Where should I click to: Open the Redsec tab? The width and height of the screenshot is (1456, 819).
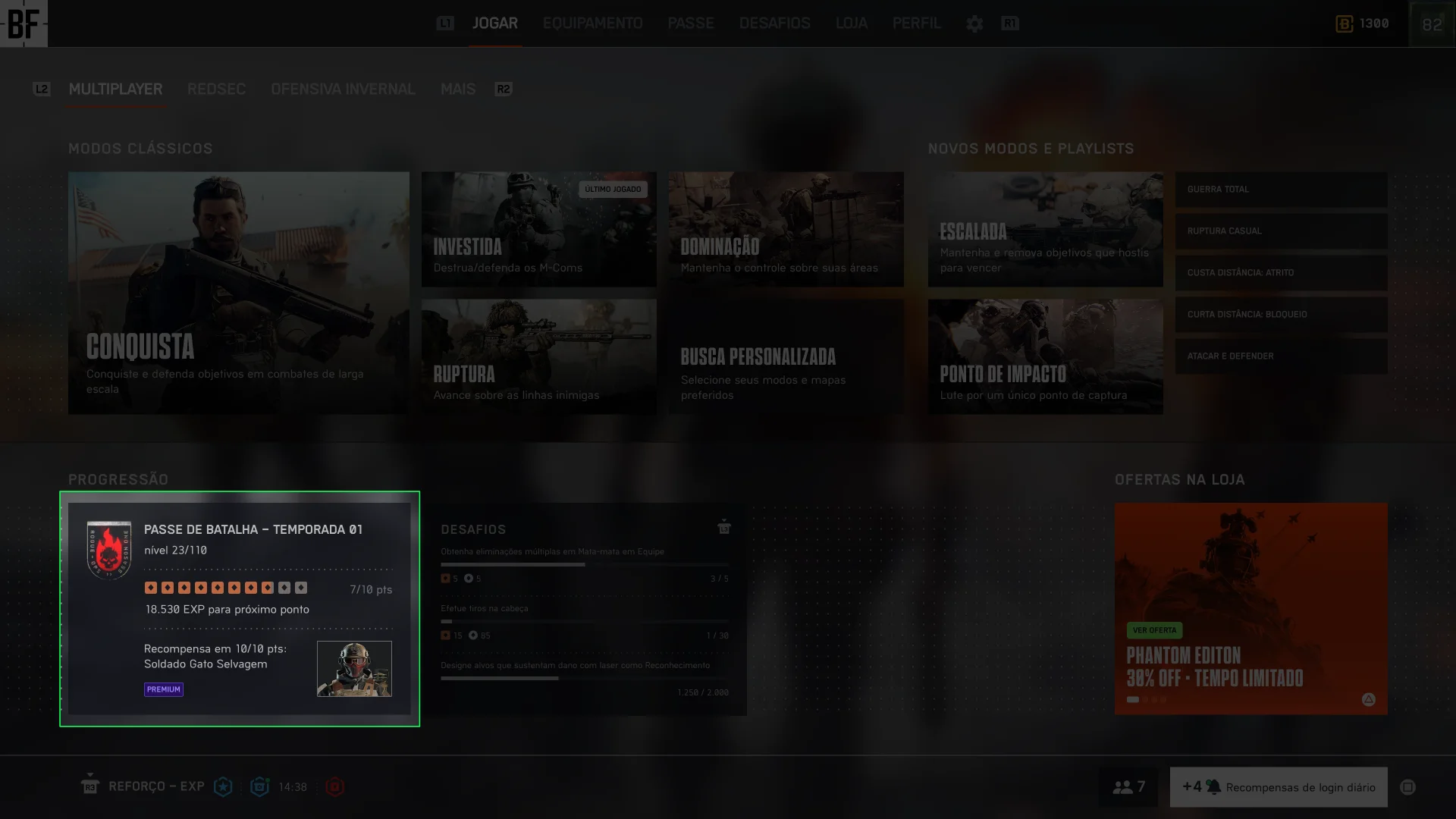pyautogui.click(x=216, y=89)
